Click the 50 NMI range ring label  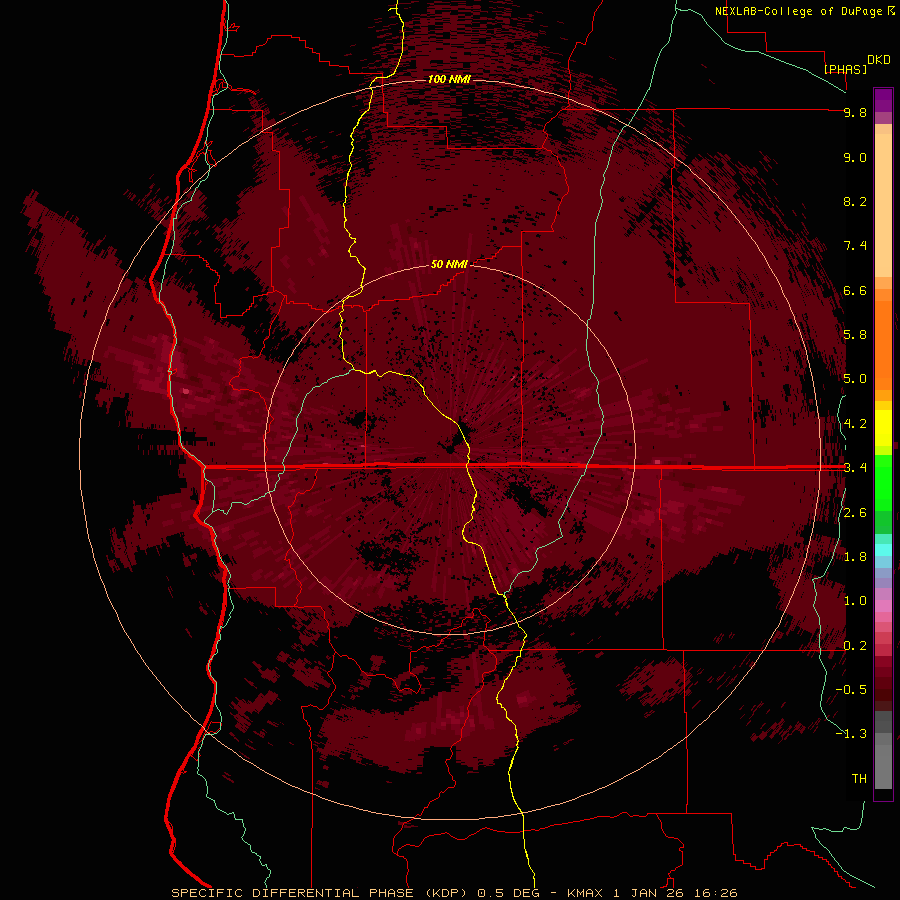449,264
